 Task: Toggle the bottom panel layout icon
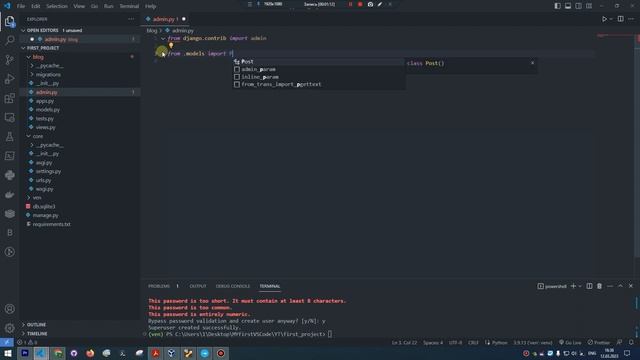point(568,6)
